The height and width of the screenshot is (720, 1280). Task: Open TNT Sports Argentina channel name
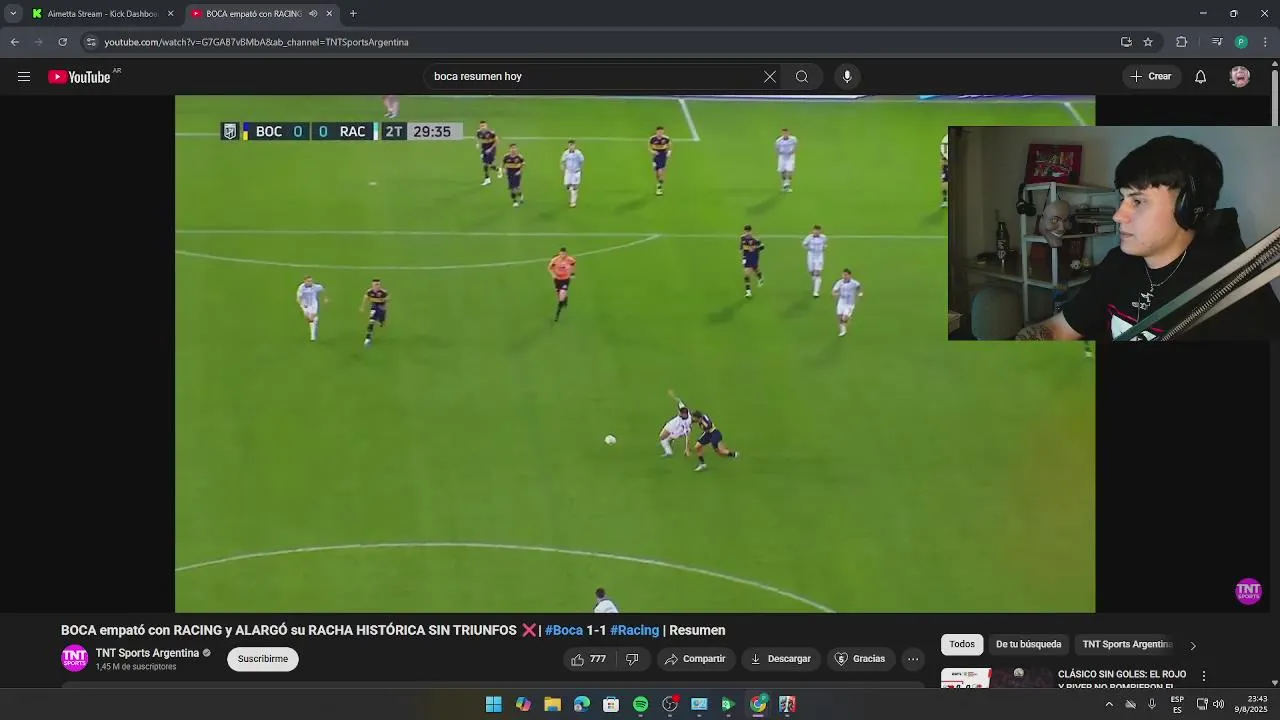[147, 653]
